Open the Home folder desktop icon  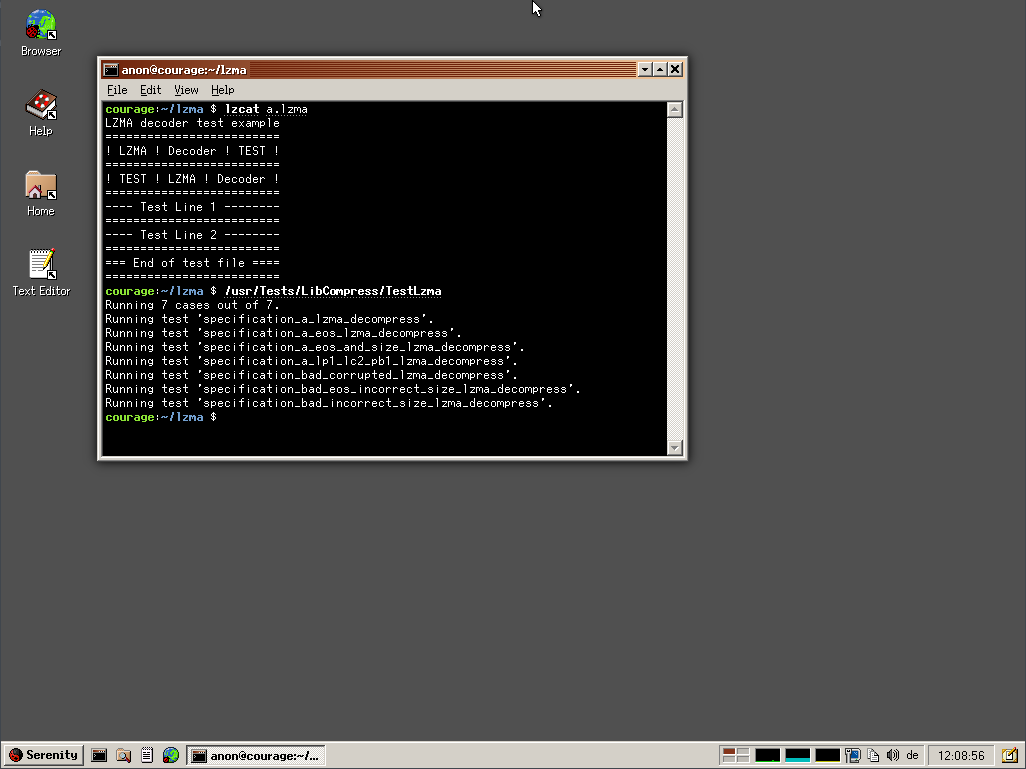tap(41, 193)
